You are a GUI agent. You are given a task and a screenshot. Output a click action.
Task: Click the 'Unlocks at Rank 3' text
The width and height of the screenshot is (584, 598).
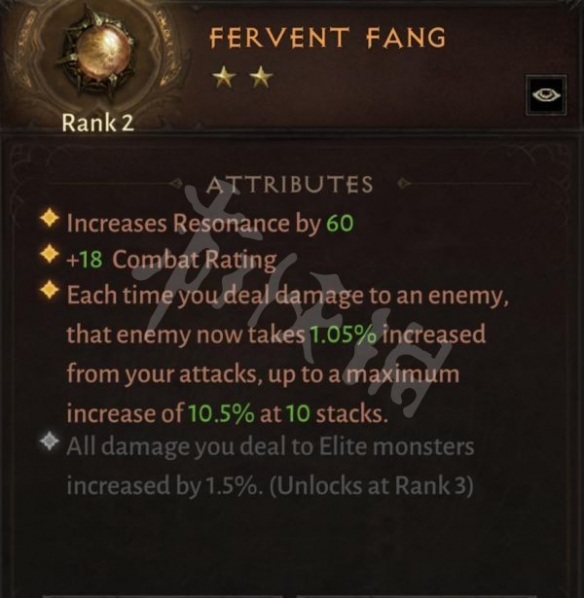coord(372,485)
